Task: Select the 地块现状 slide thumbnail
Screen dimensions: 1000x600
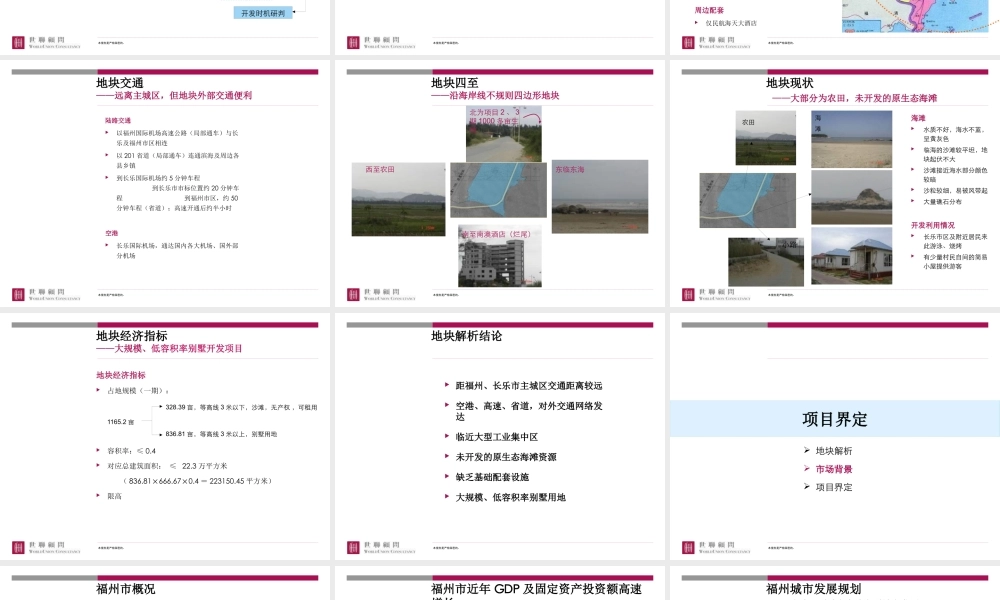Action: point(835,184)
